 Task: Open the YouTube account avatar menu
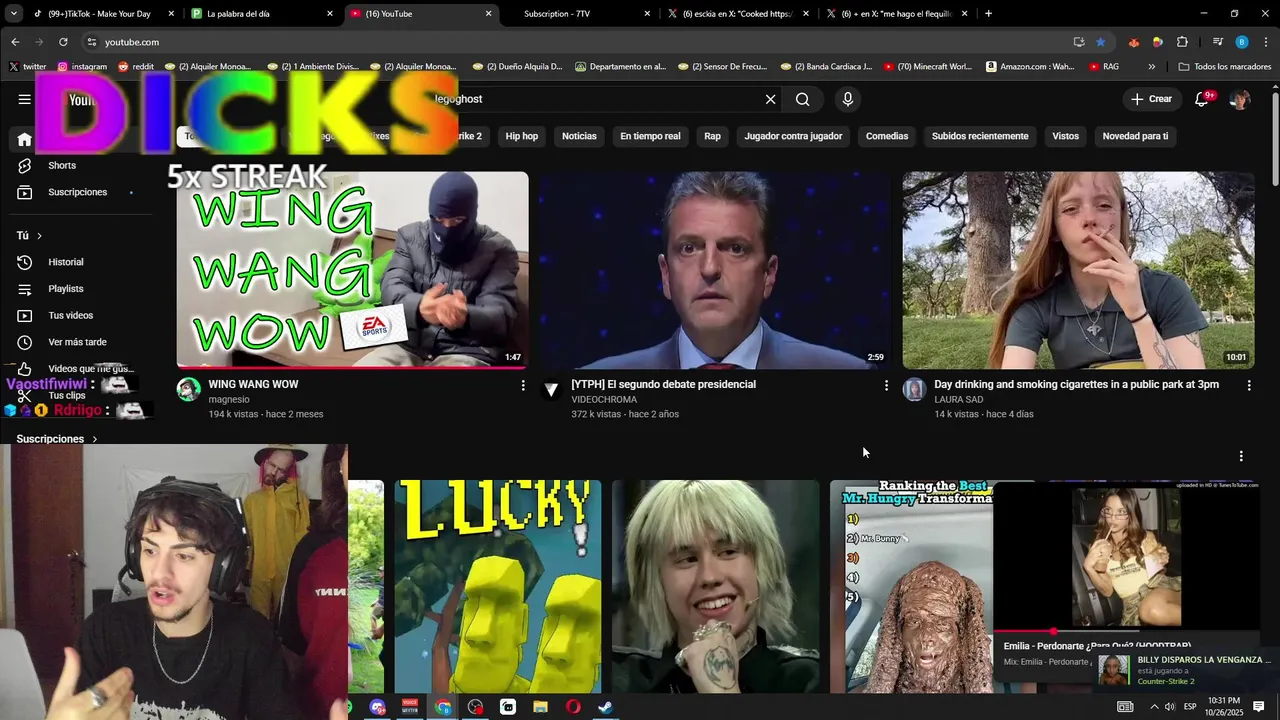(x=1240, y=99)
